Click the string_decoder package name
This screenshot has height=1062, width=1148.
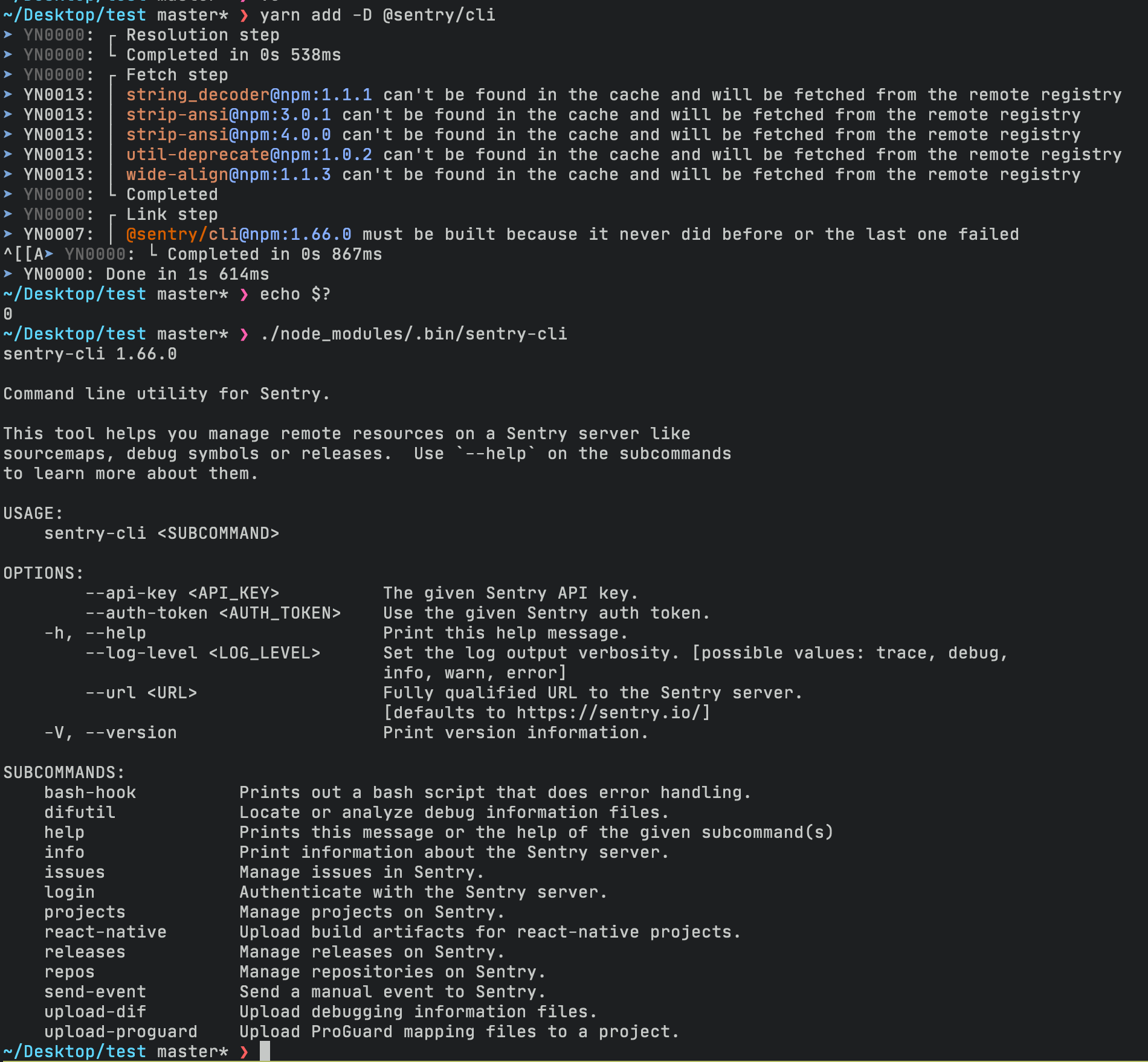tap(196, 94)
